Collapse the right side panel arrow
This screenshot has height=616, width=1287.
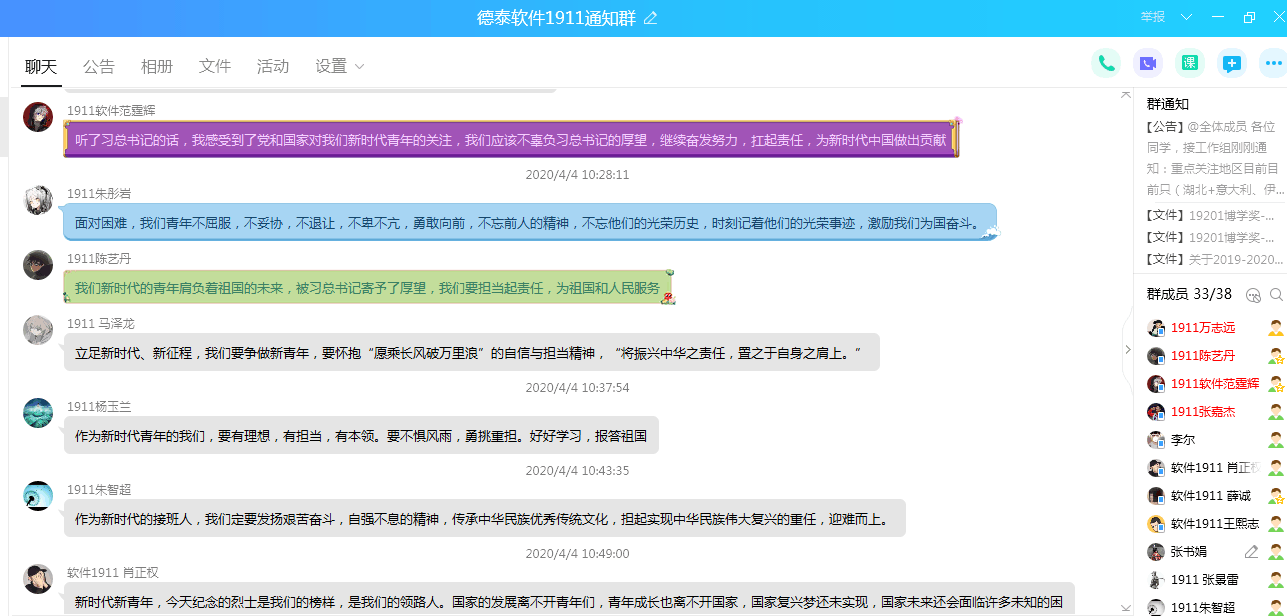click(x=1128, y=350)
